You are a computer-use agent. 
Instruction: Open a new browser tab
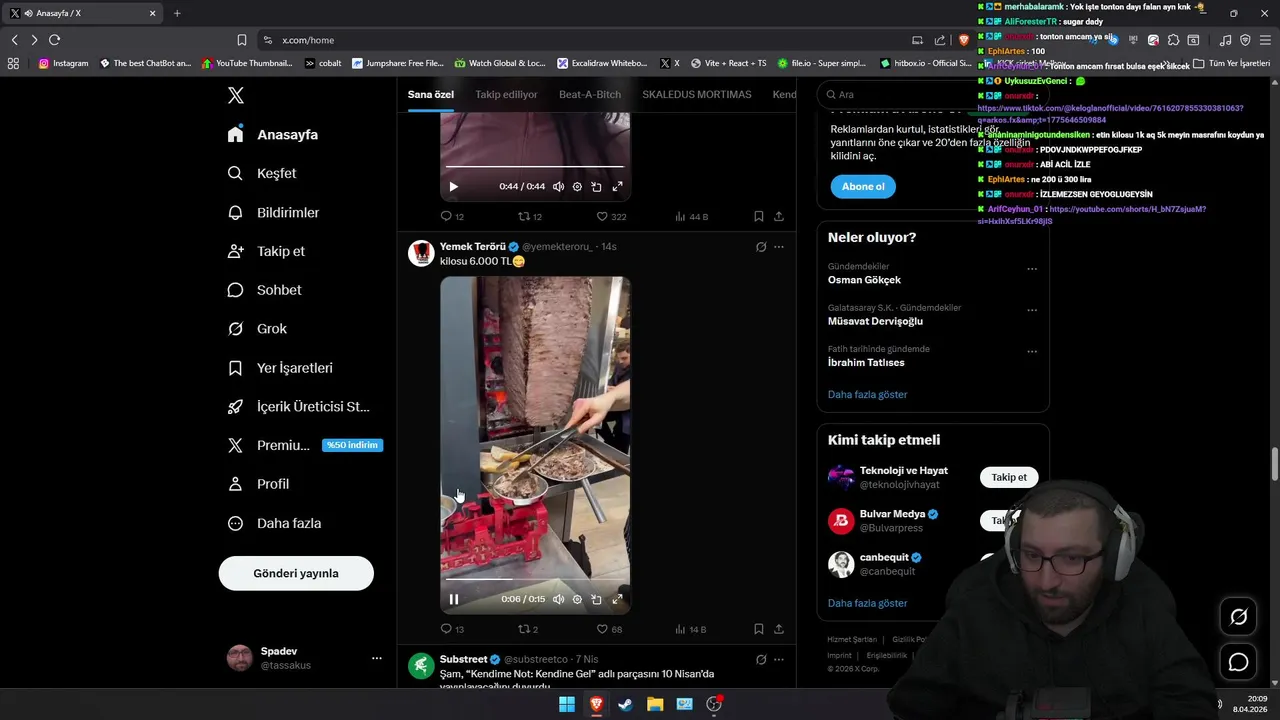point(177,13)
